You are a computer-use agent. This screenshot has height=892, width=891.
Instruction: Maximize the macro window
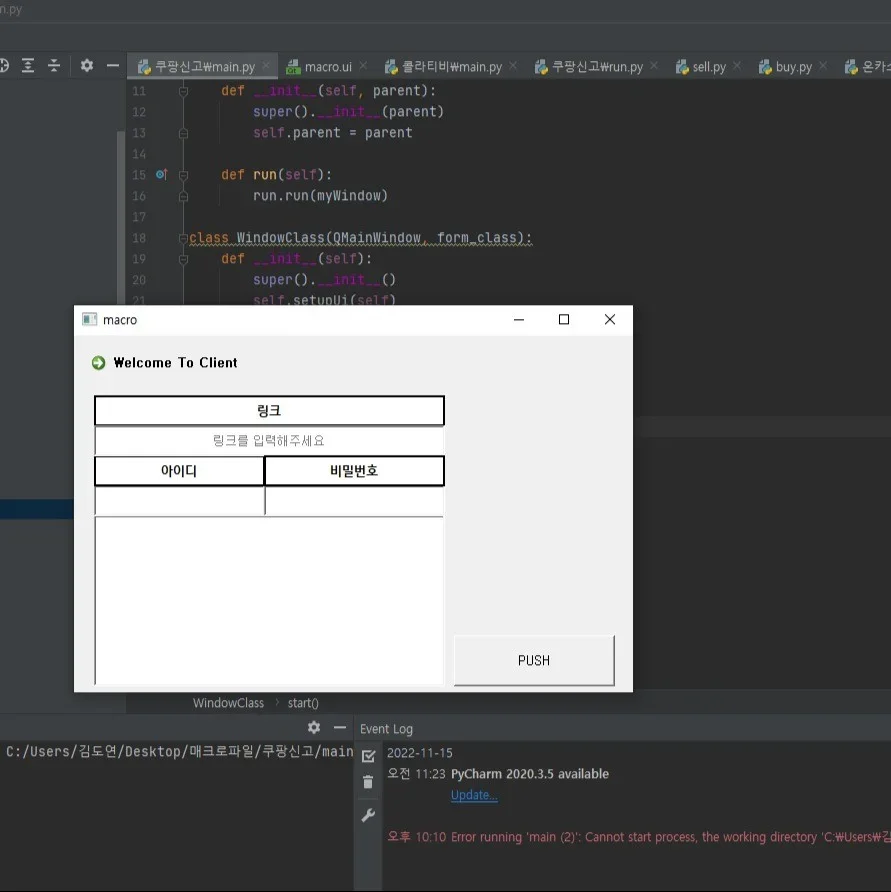(x=564, y=320)
